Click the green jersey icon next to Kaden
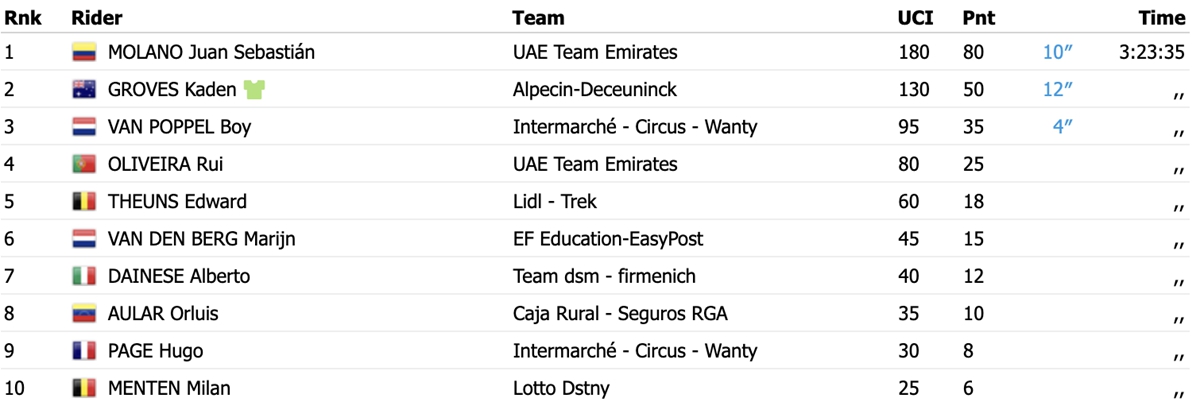Screen dimensions: 1200x402 tap(254, 89)
